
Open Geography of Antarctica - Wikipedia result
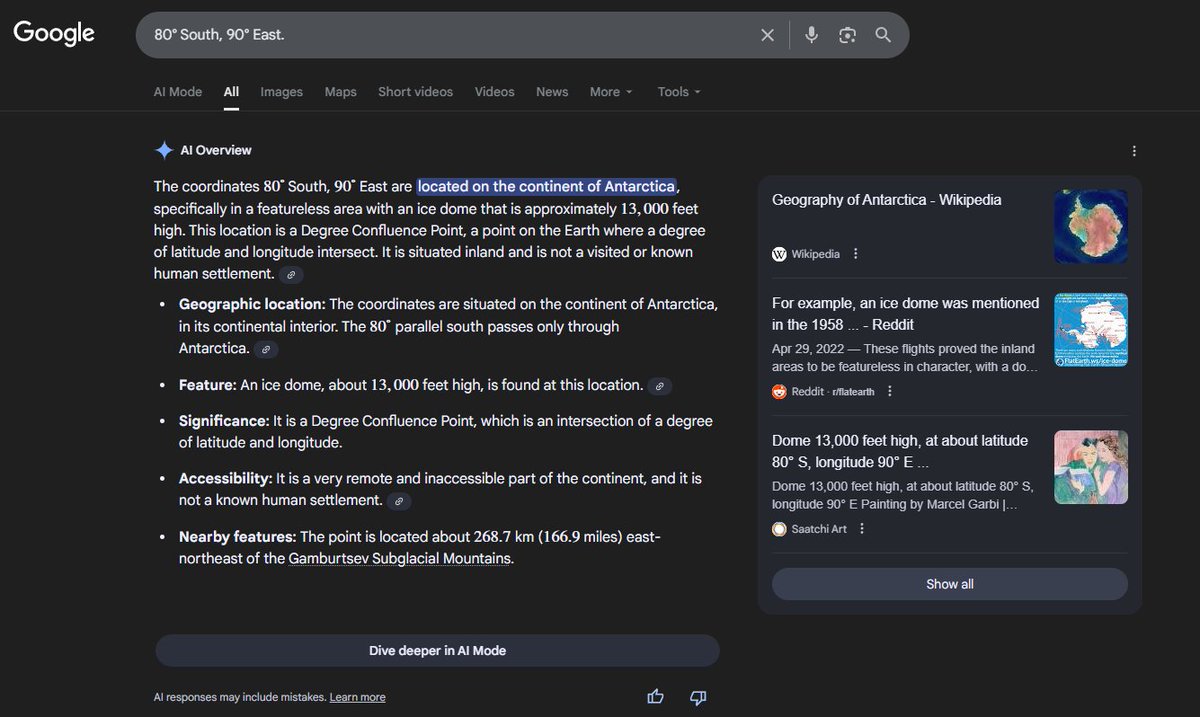click(x=886, y=200)
